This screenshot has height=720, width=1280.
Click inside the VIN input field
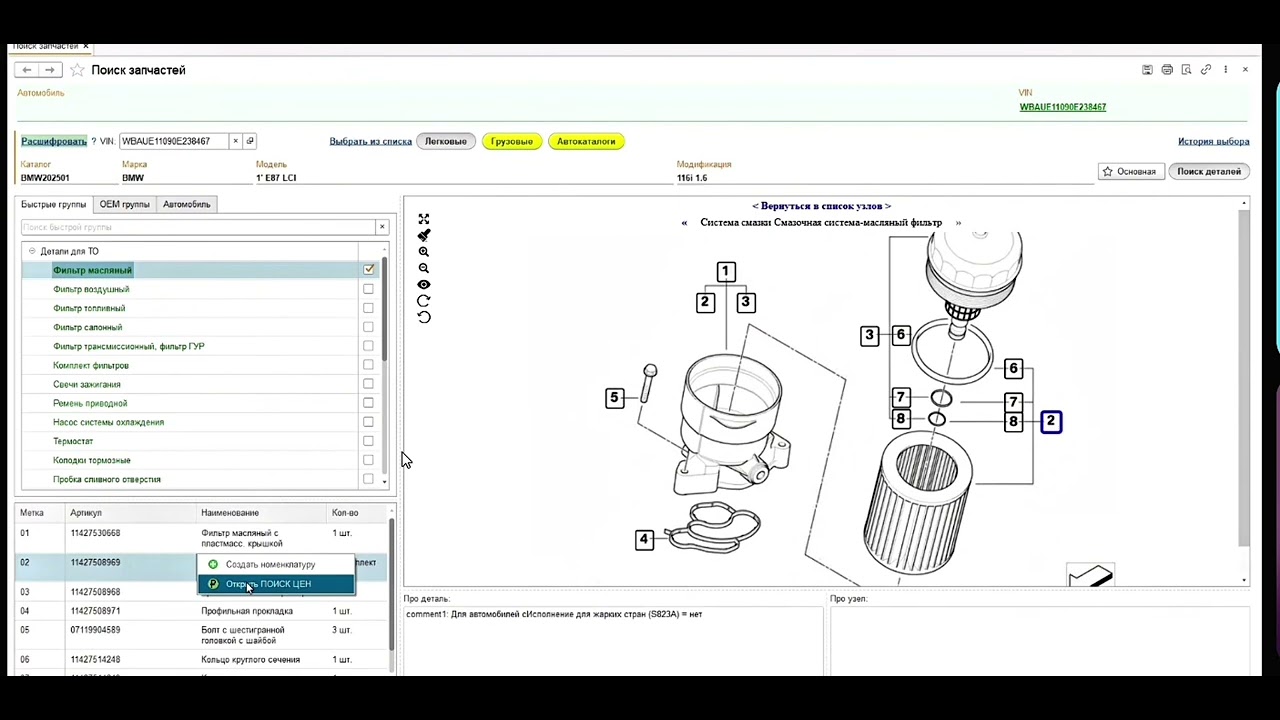[x=173, y=141]
